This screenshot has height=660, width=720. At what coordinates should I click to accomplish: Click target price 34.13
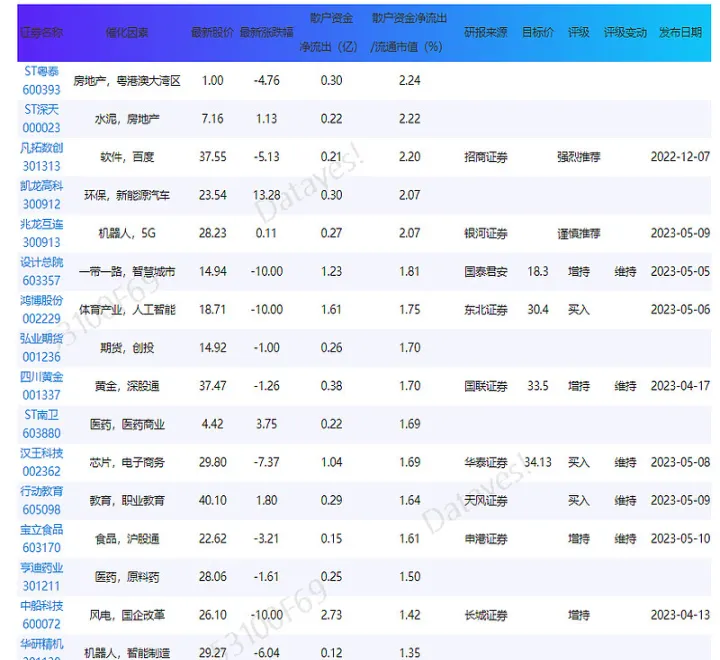[538, 462]
